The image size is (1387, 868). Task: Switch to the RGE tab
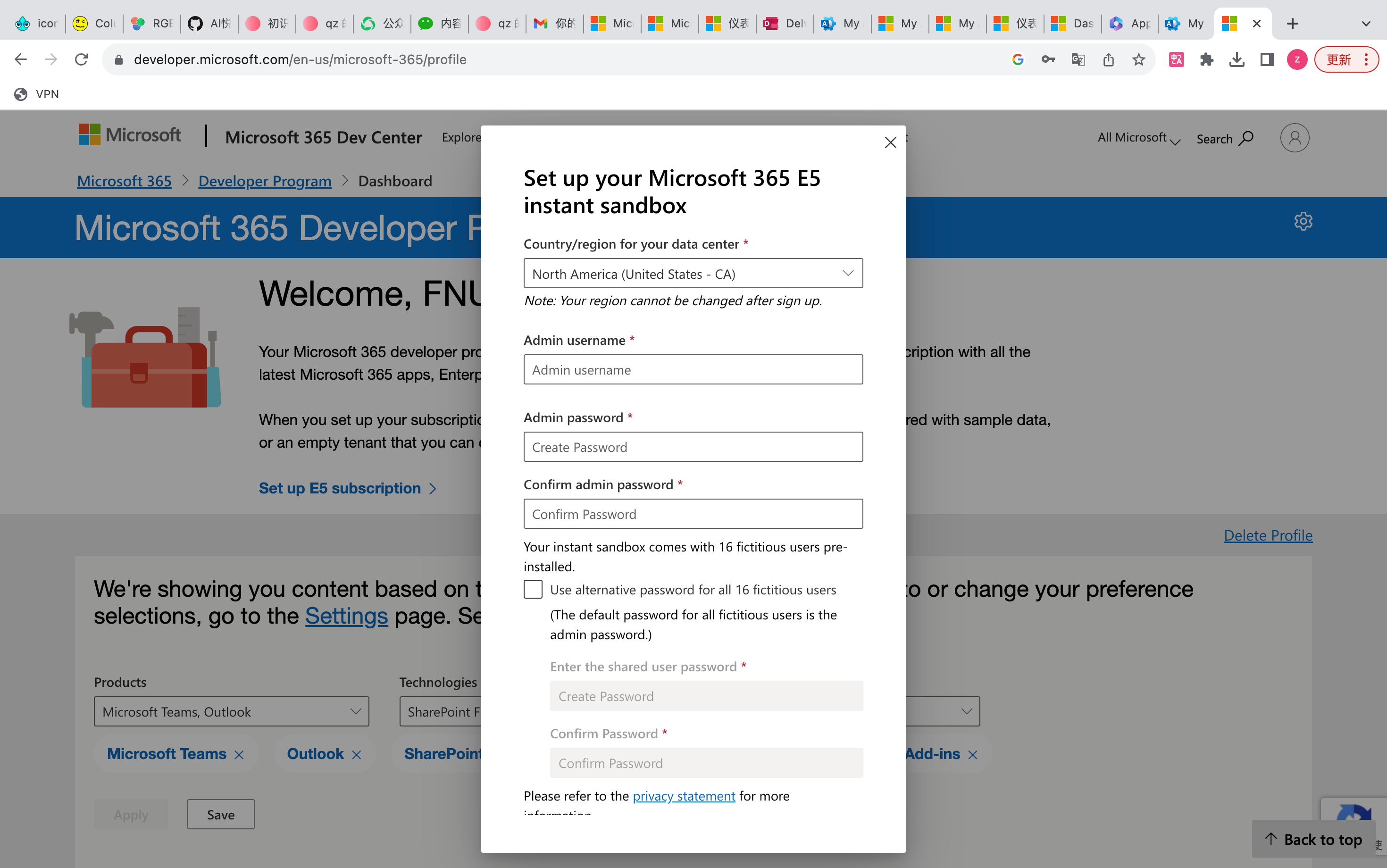[152, 24]
